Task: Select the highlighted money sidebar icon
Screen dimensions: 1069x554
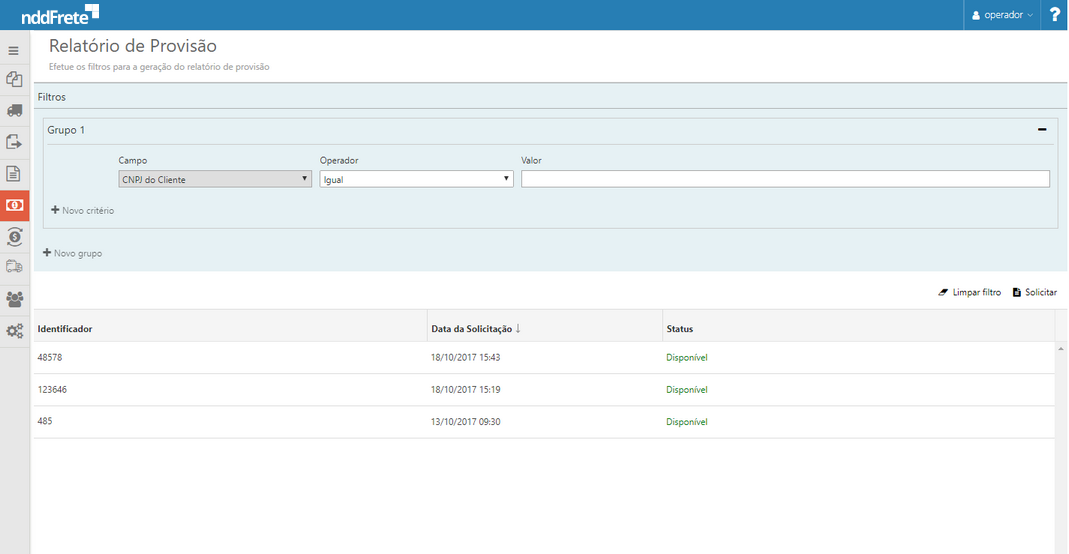Action: pos(14,205)
